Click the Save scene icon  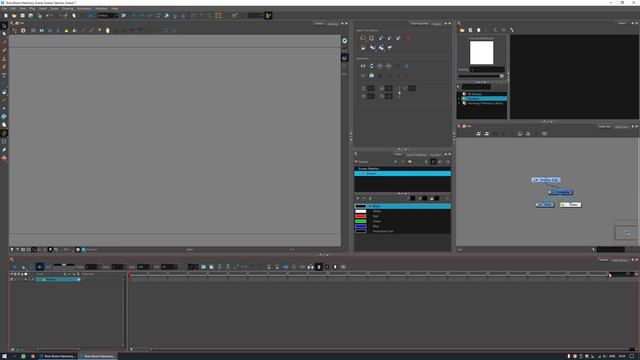click(22, 16)
